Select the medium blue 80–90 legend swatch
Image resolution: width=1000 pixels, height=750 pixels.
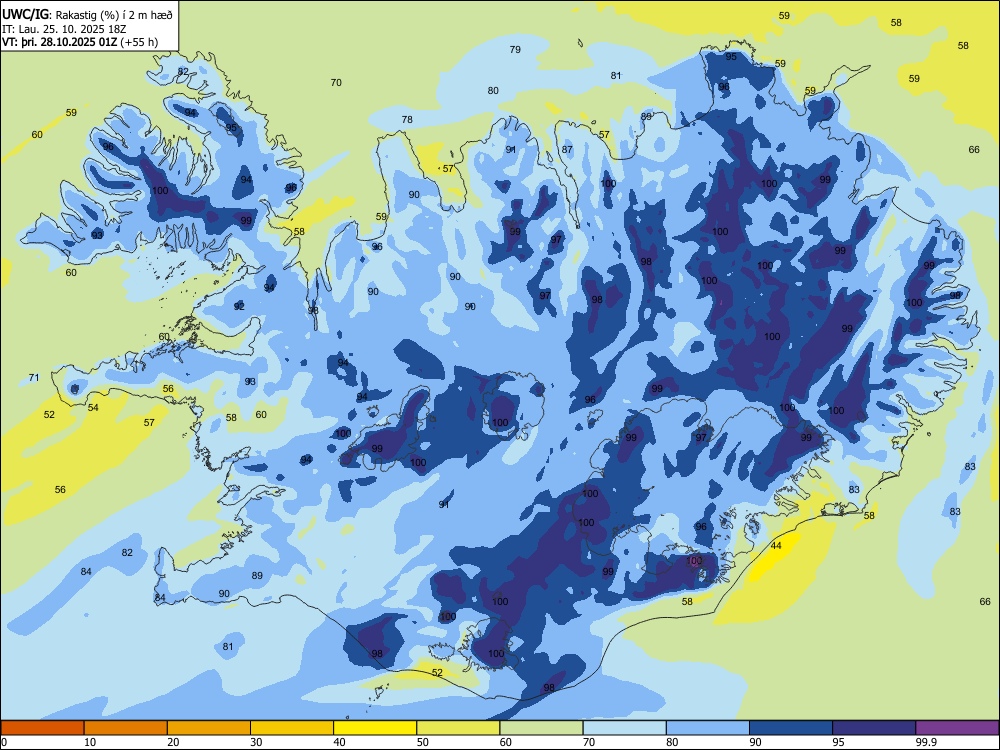coord(708,728)
